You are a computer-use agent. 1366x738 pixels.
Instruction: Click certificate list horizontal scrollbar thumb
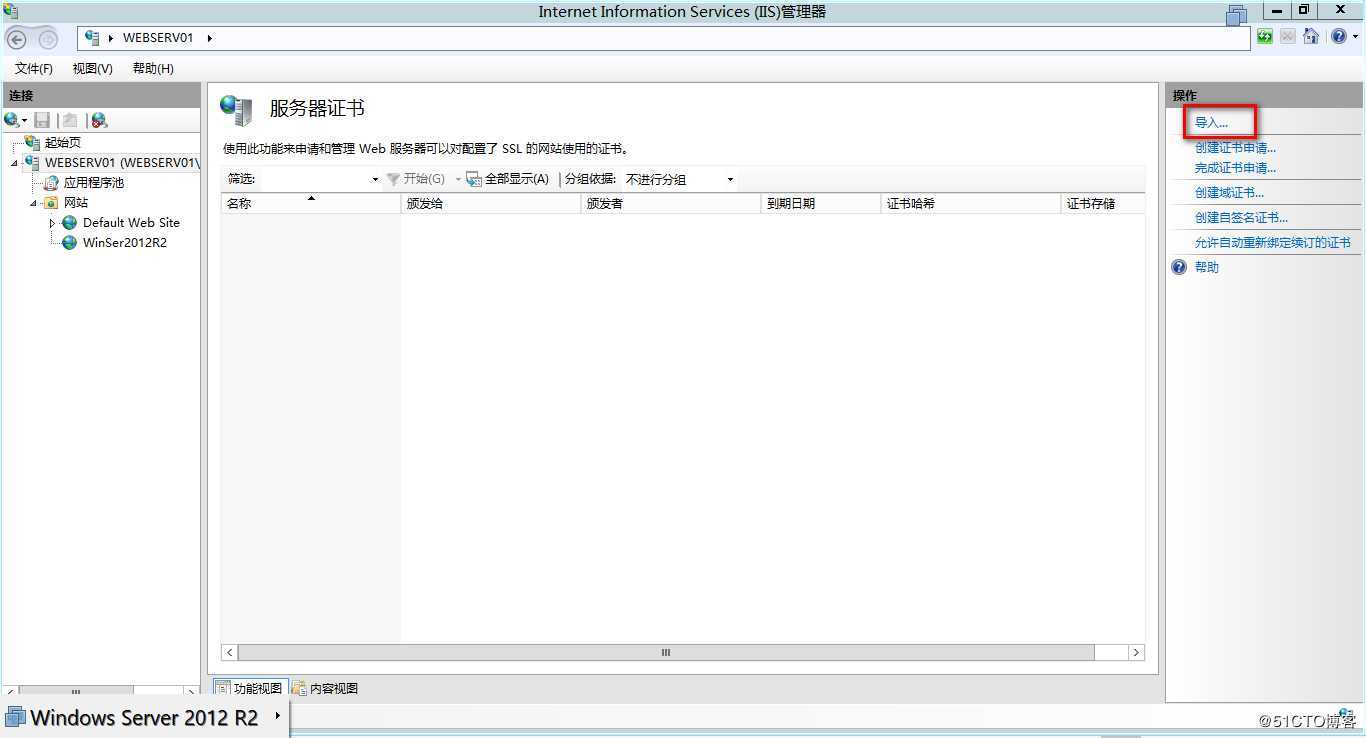tap(666, 652)
